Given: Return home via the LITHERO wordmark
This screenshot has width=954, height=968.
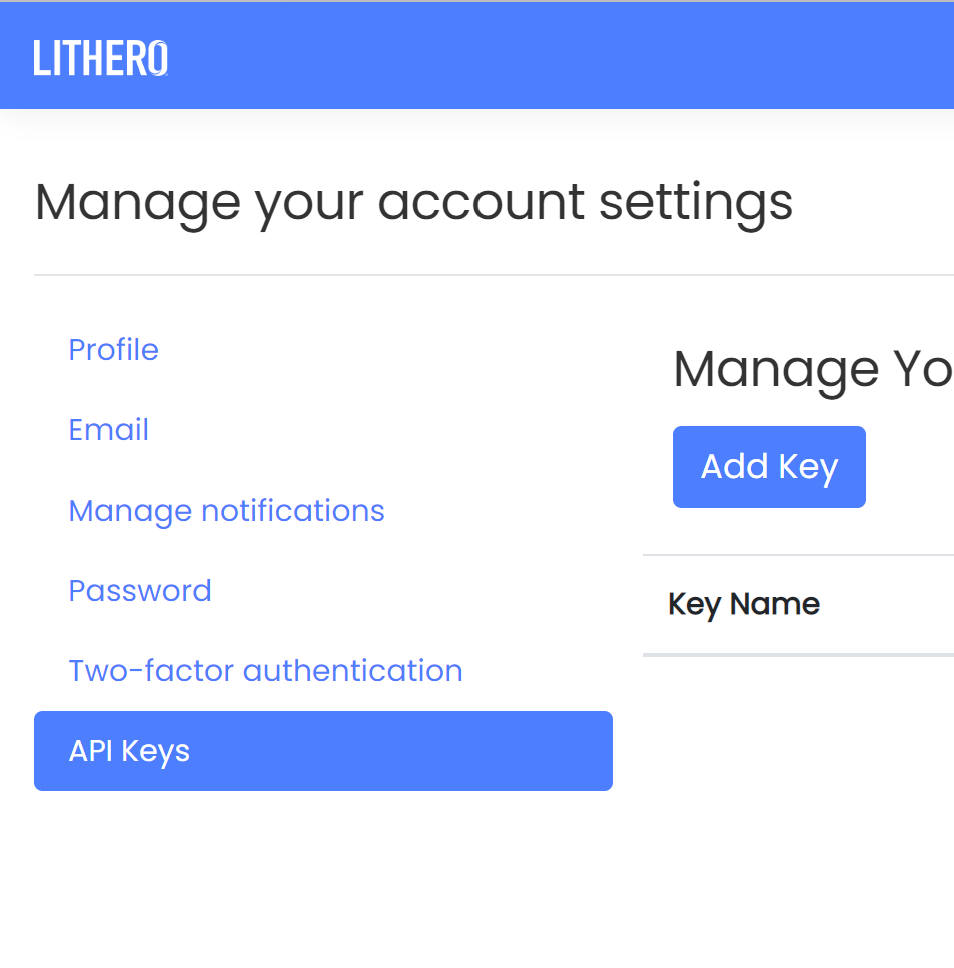Looking at the screenshot, I should [101, 58].
